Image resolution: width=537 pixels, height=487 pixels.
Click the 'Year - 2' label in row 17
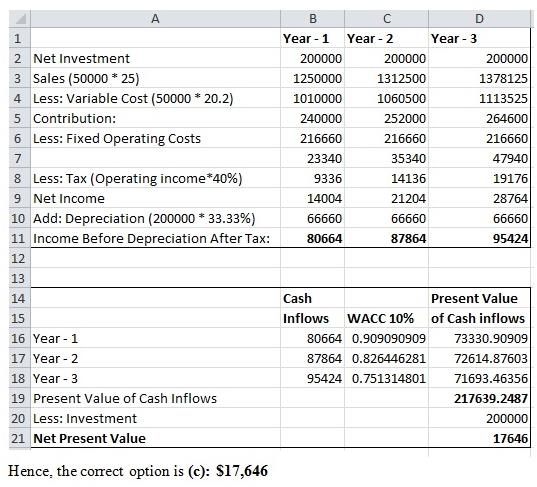(x=155, y=358)
